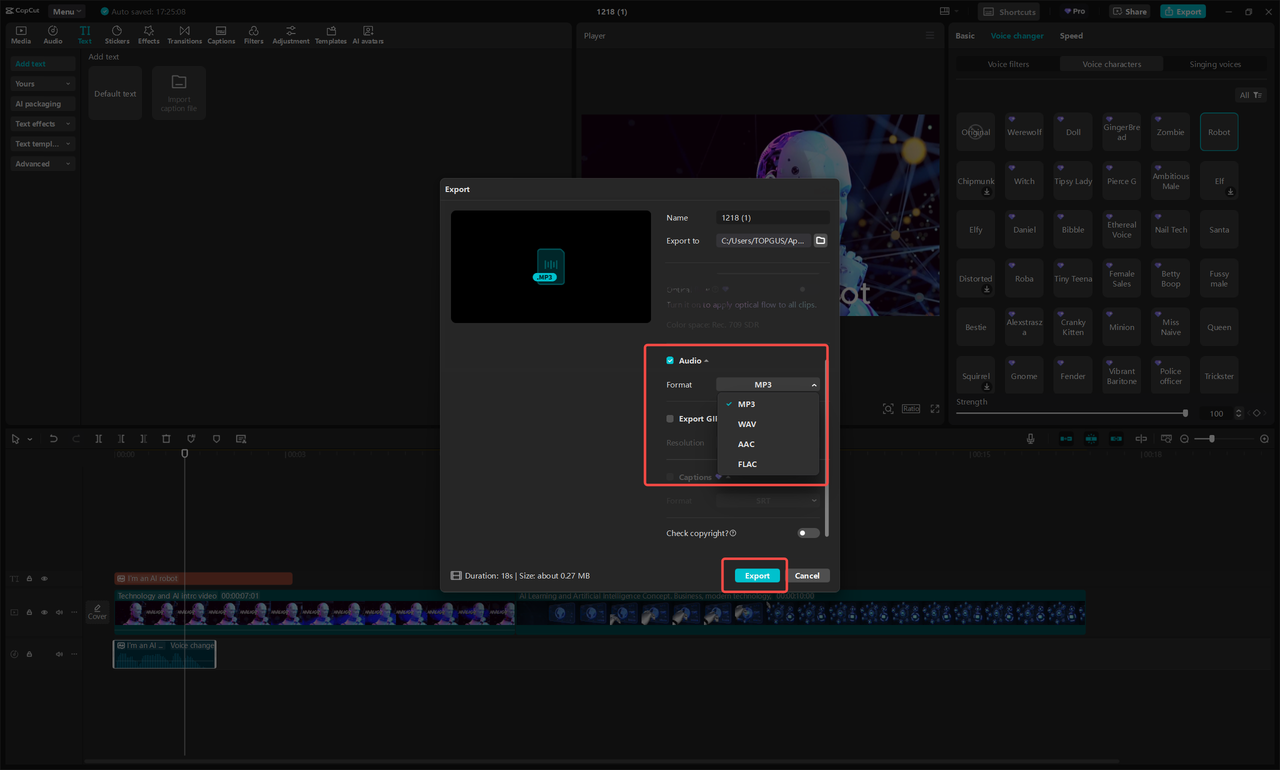Select the Captions panel icon
Viewport: 1280px width, 770px height.
point(221,33)
